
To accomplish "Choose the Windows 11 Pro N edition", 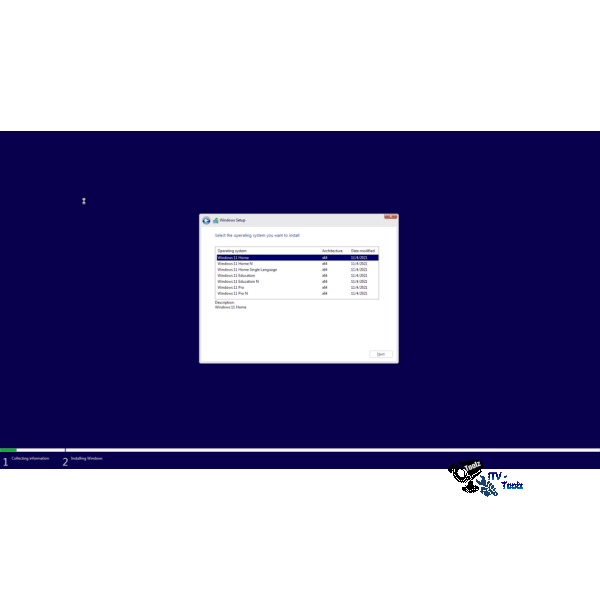I will [x=297, y=293].
